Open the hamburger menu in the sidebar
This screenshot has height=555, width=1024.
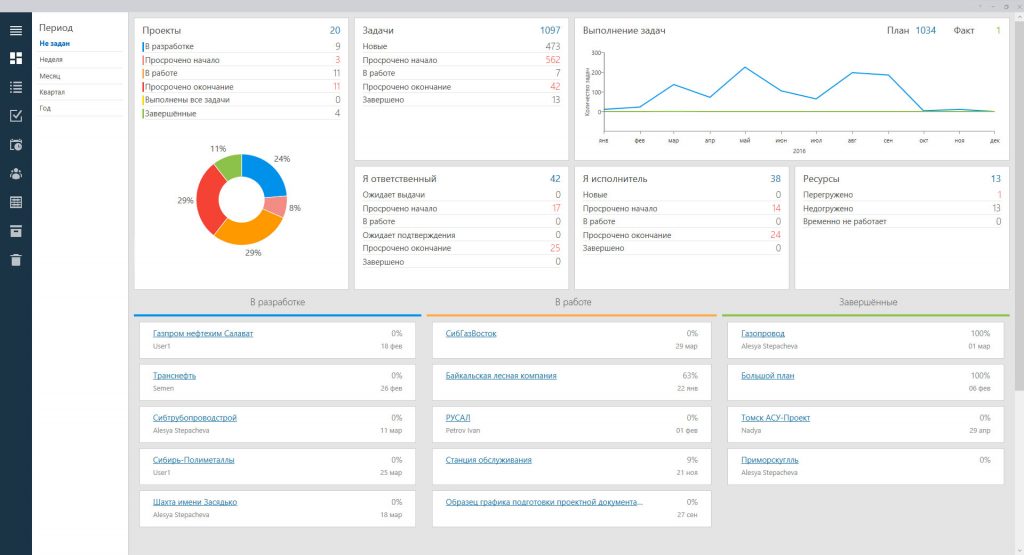click(x=15, y=30)
